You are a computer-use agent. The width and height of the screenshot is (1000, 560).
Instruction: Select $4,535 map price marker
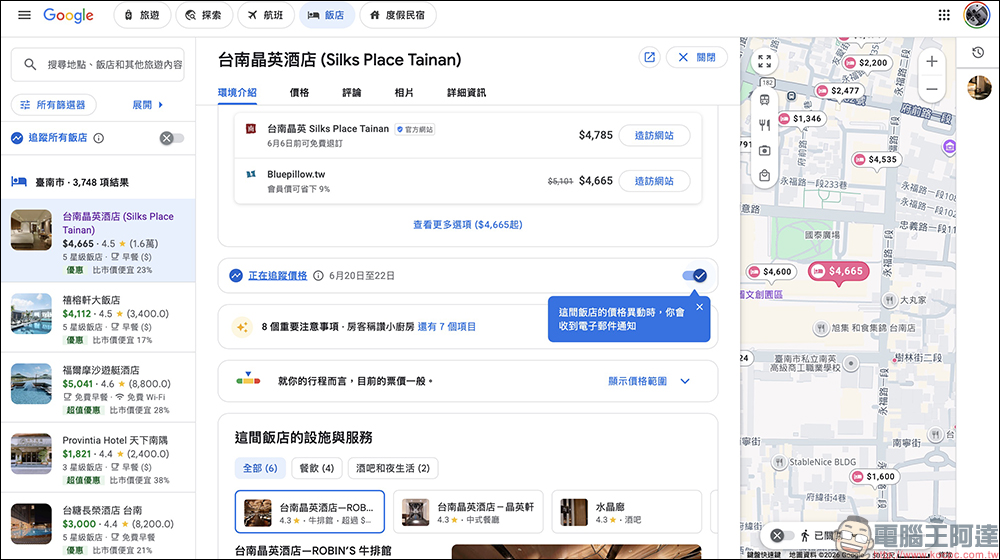point(876,159)
